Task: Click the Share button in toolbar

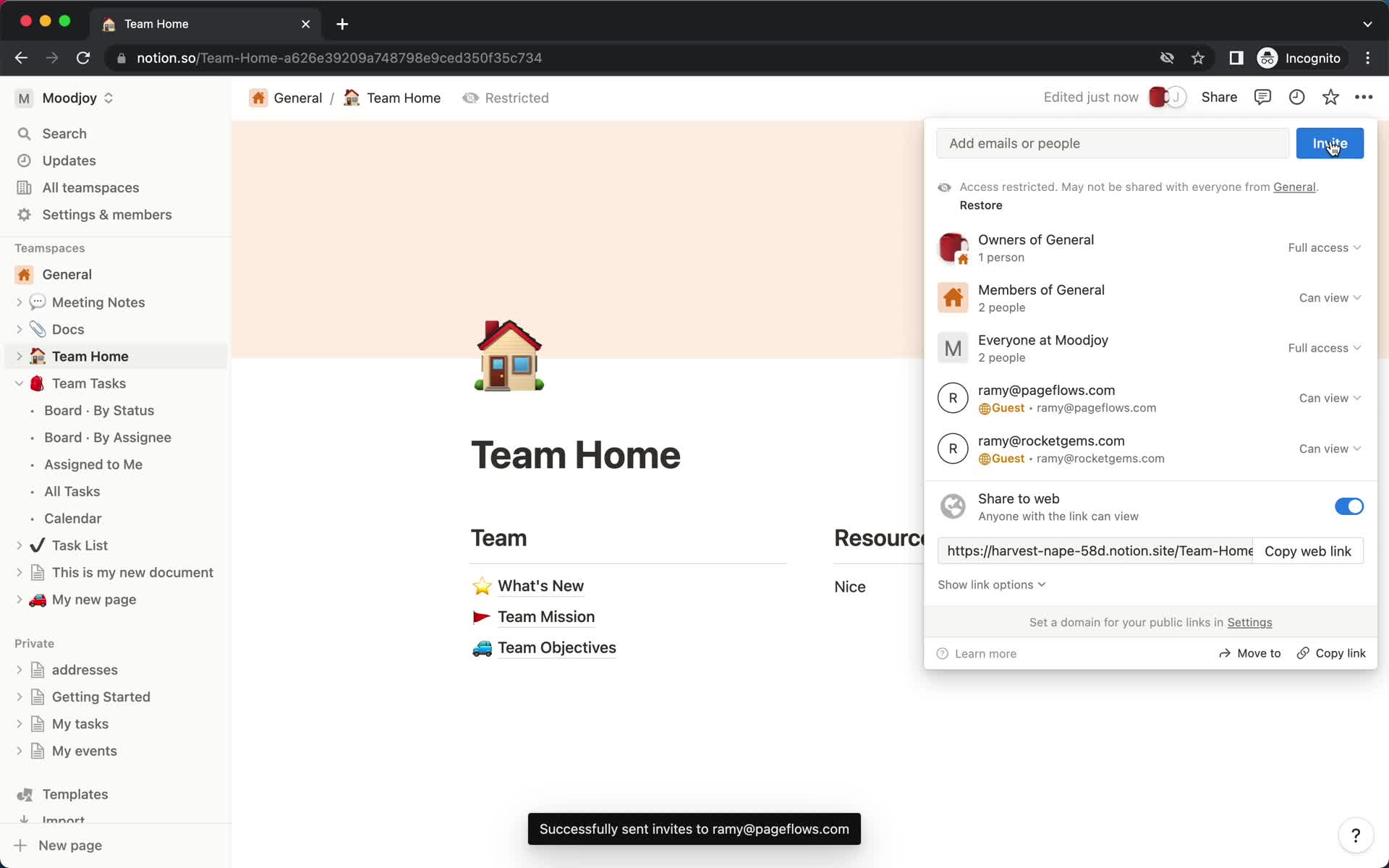Action: point(1218,97)
